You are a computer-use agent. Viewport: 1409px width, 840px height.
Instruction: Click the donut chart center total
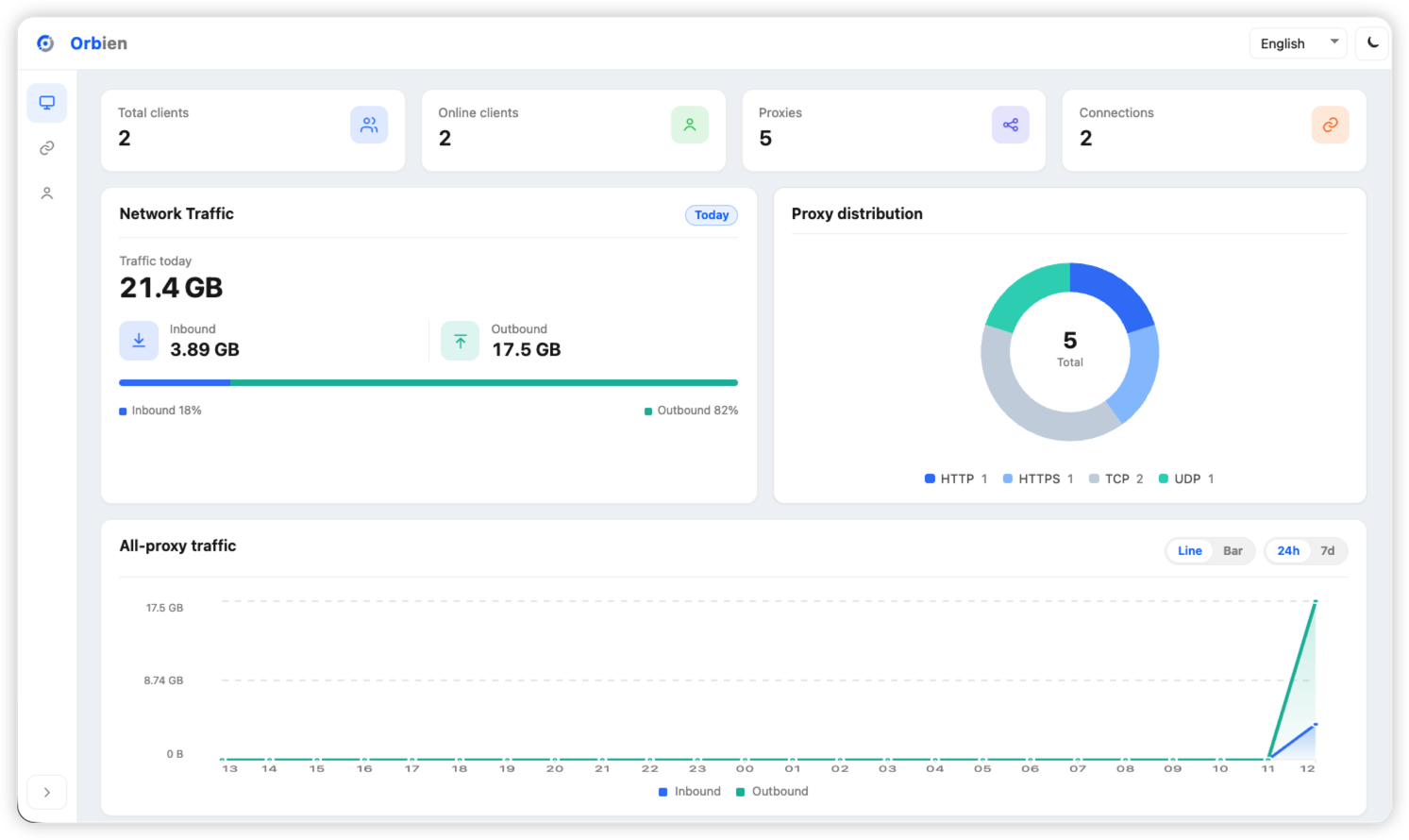(1070, 348)
